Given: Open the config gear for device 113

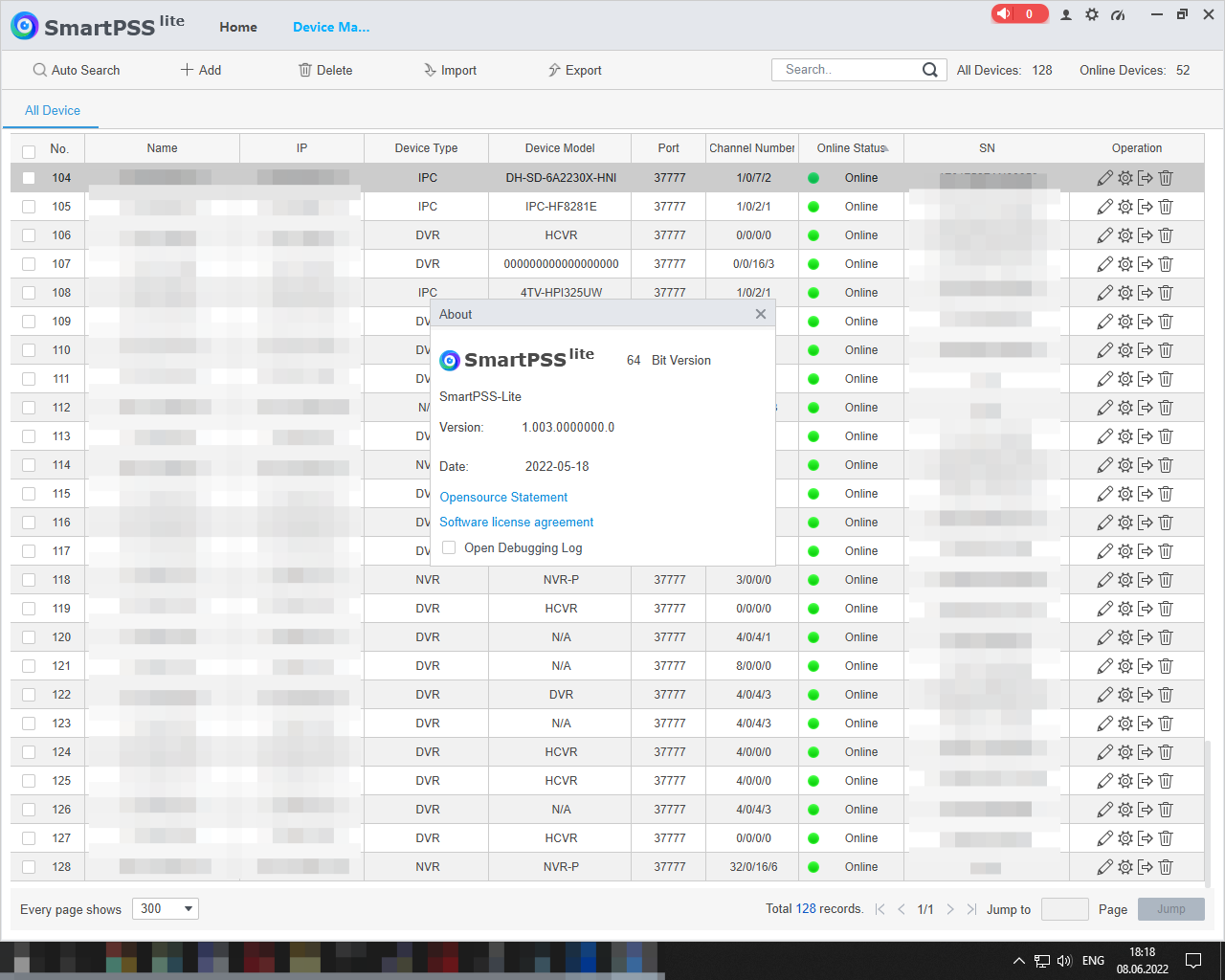Looking at the screenshot, I should click(1125, 436).
